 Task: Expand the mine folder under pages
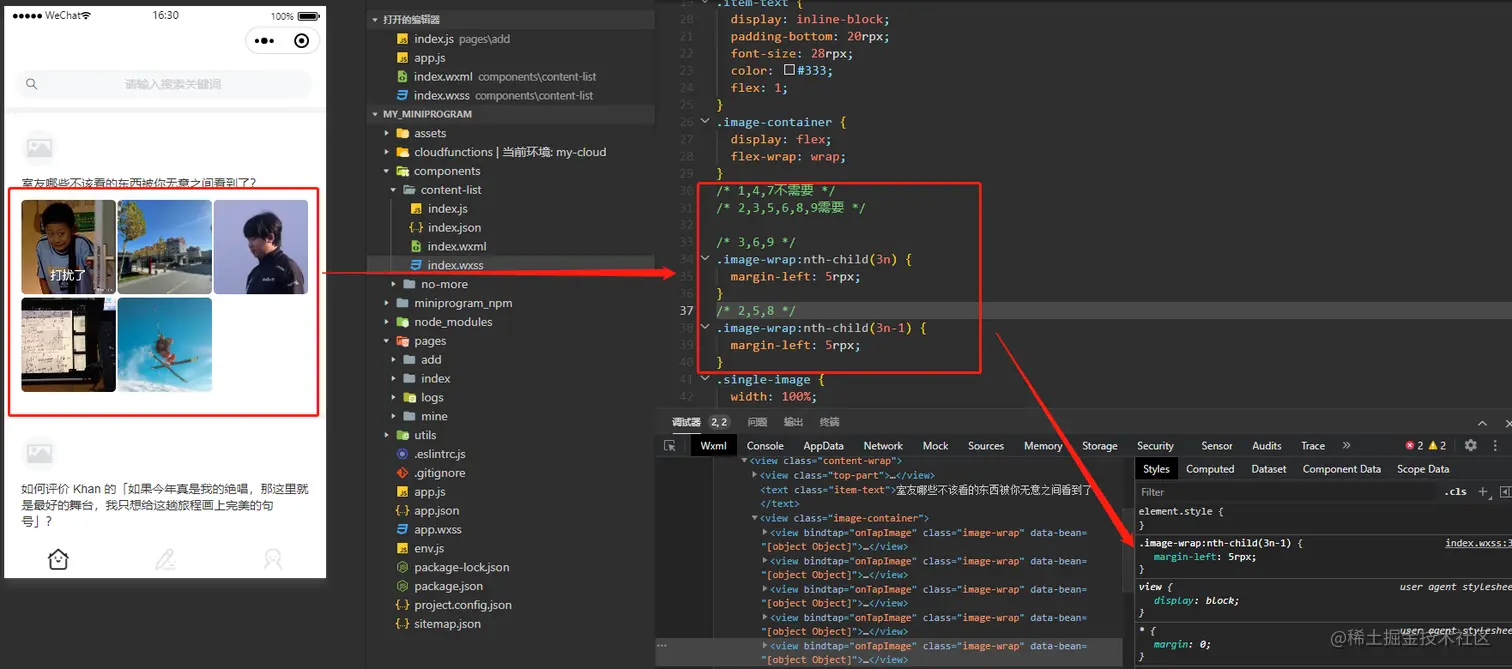(395, 416)
